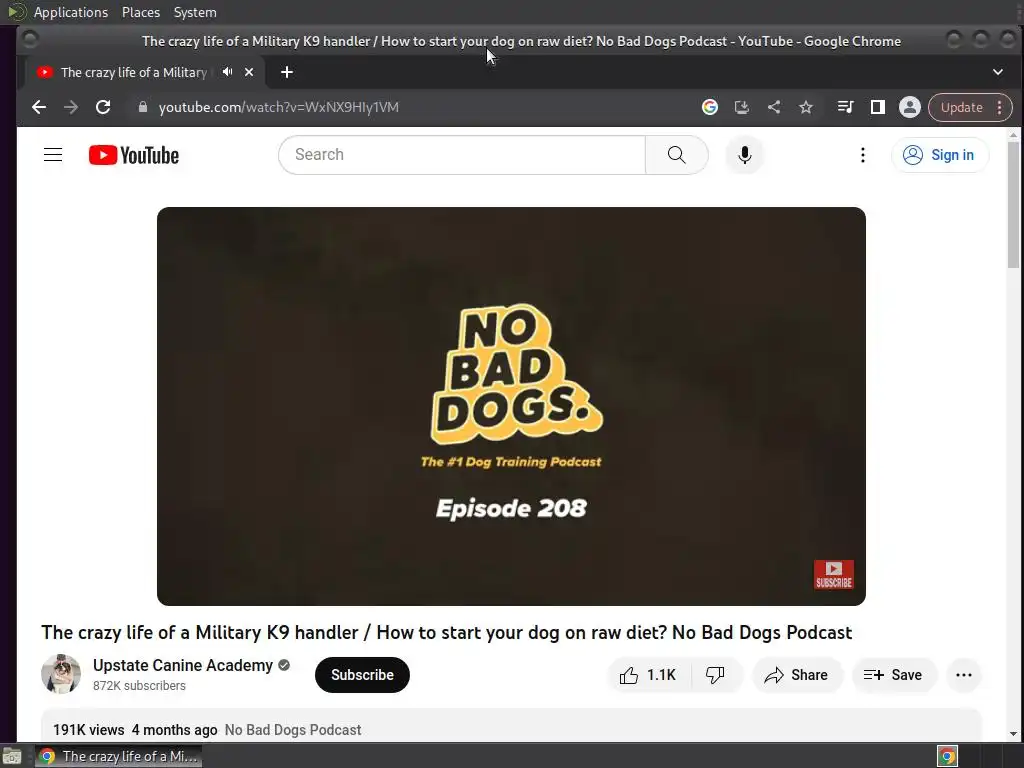The height and width of the screenshot is (768, 1024).
Task: Open the YouTube hamburger guide menu
Action: [x=53, y=155]
